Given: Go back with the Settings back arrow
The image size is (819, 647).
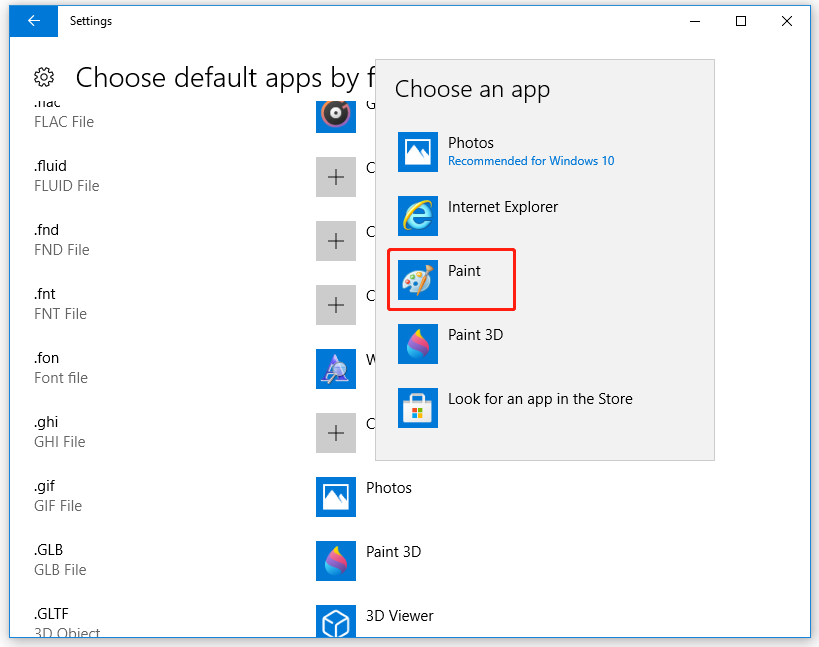Looking at the screenshot, I should point(33,21).
